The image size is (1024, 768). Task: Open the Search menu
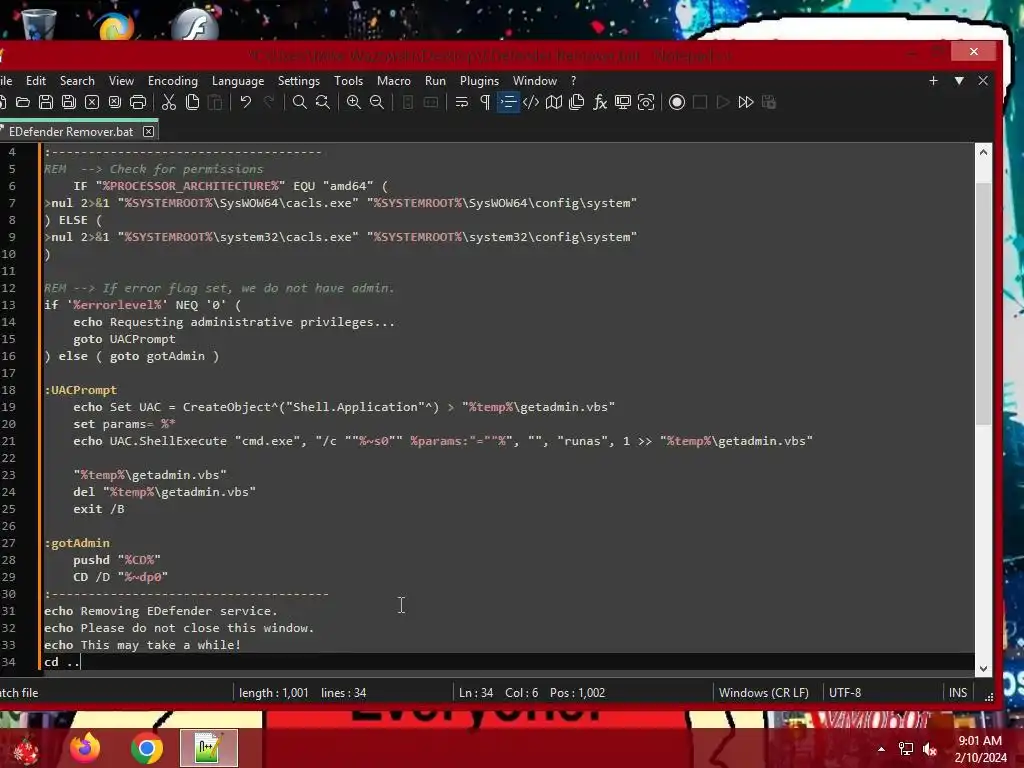click(77, 81)
